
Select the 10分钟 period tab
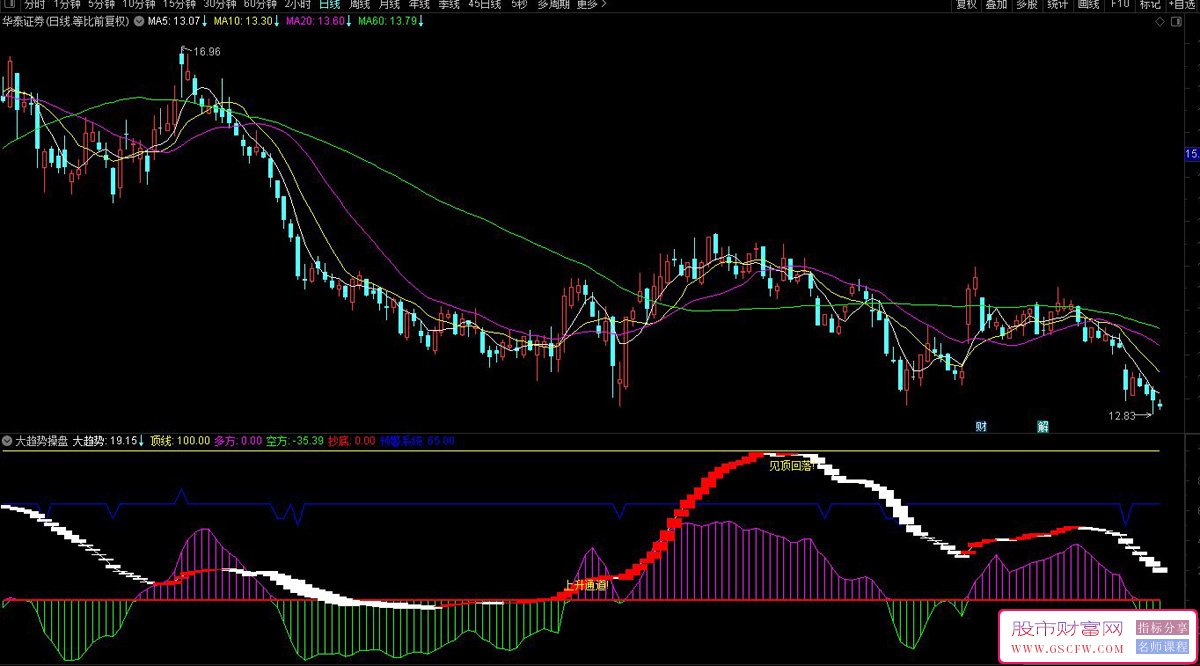[139, 4]
